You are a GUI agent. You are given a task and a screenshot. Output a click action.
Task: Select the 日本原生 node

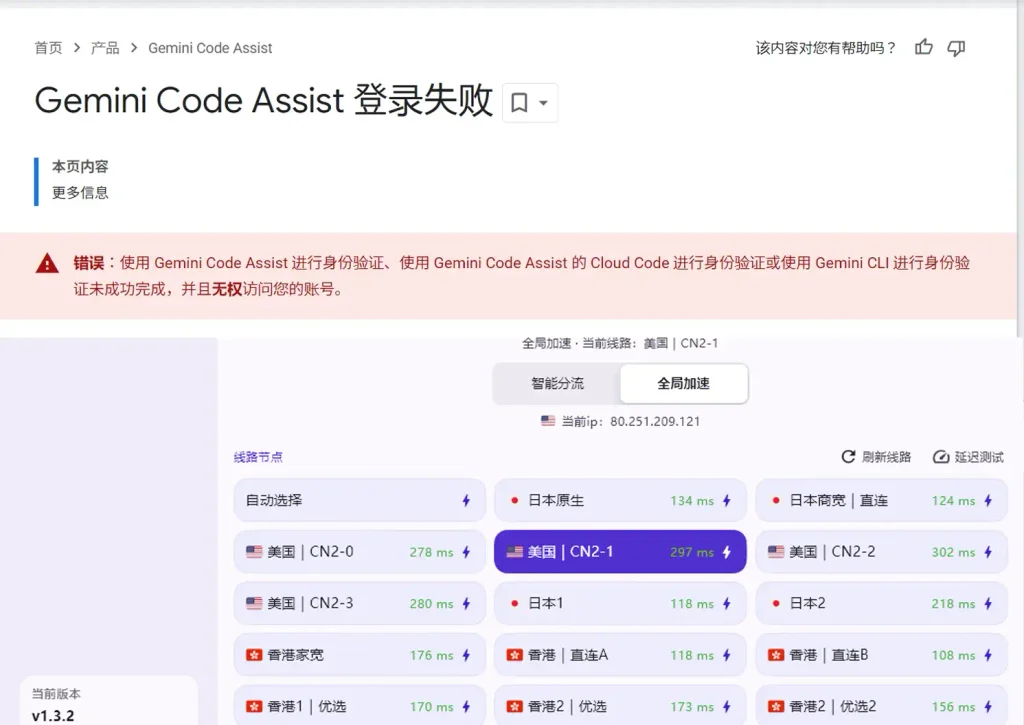[620, 500]
